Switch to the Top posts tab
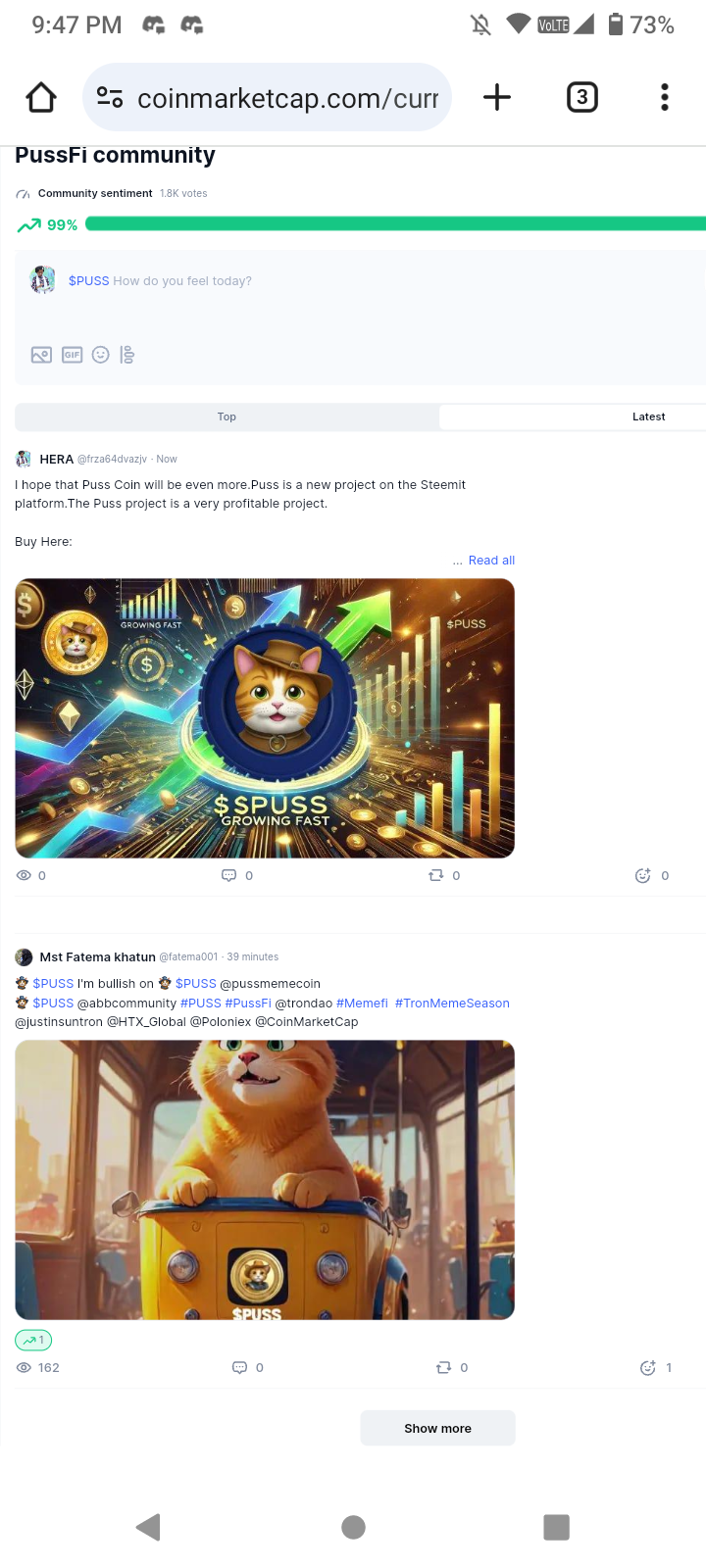706x1568 pixels. click(x=227, y=416)
